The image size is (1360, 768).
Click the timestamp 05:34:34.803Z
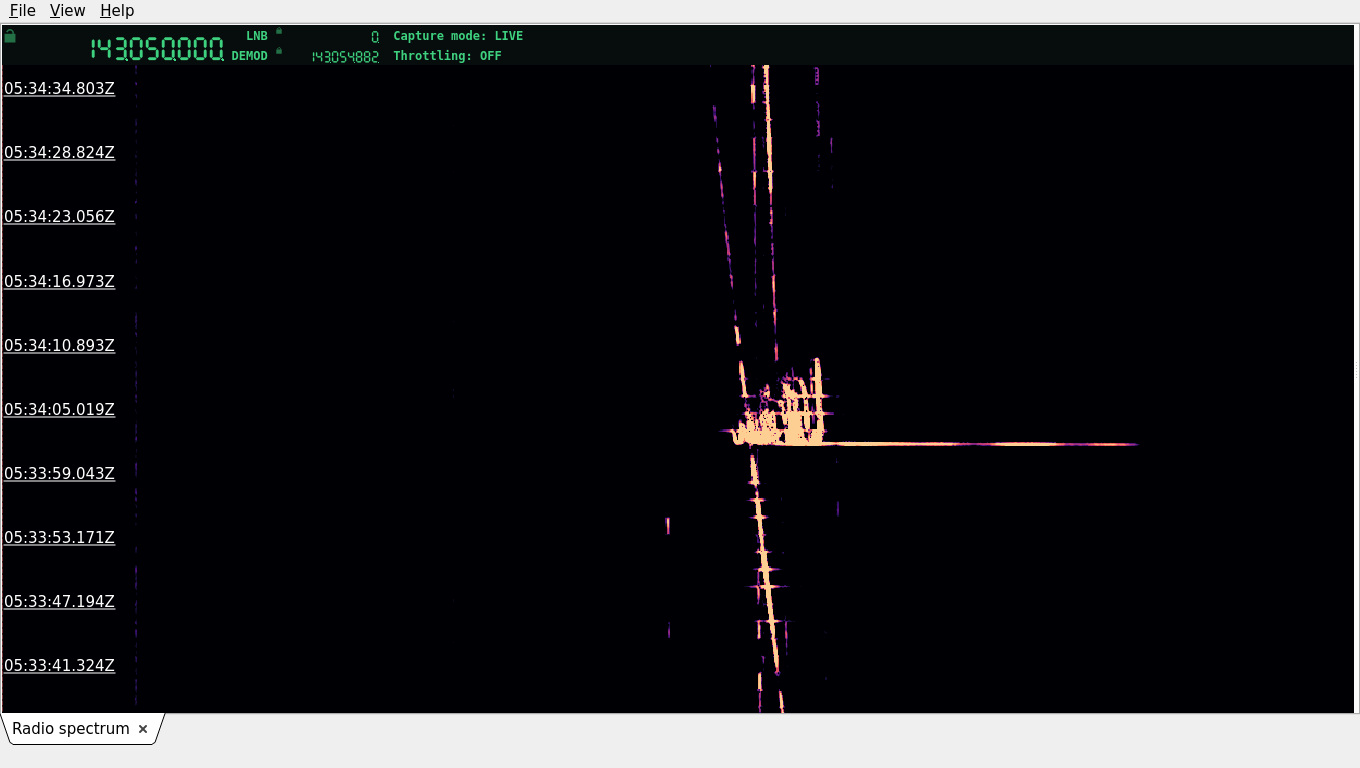click(x=59, y=88)
